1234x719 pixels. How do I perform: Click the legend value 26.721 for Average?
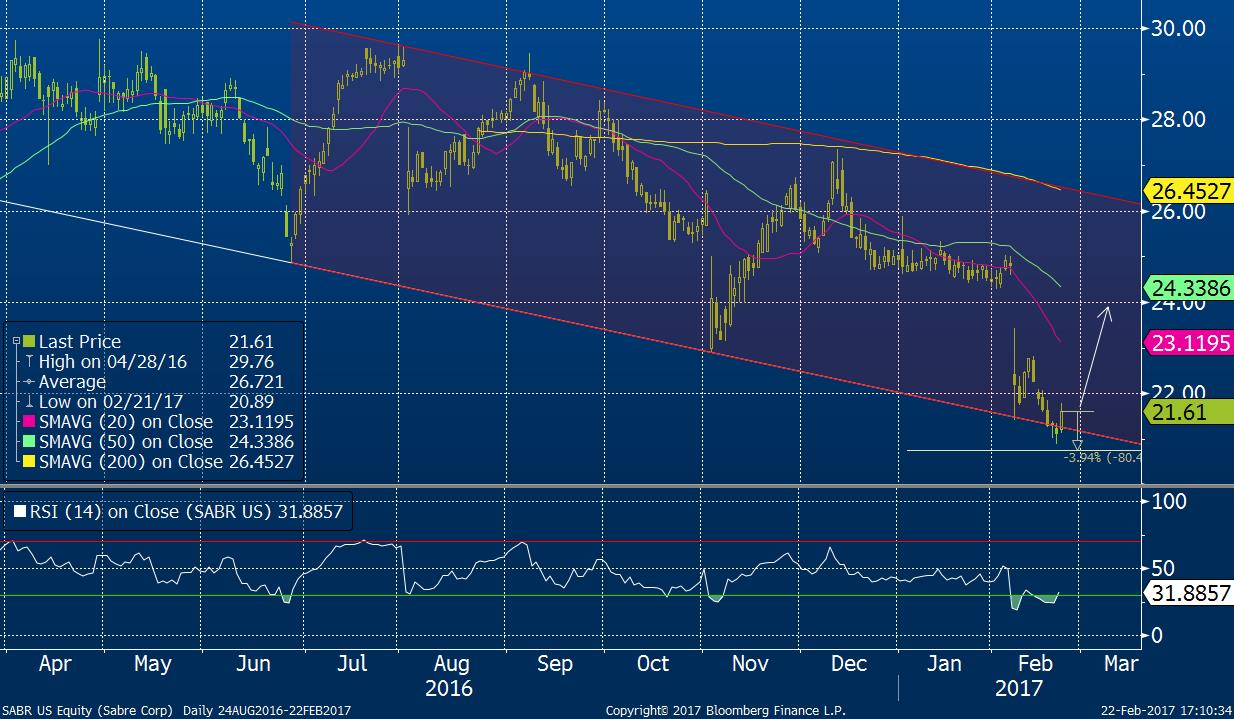click(x=255, y=382)
